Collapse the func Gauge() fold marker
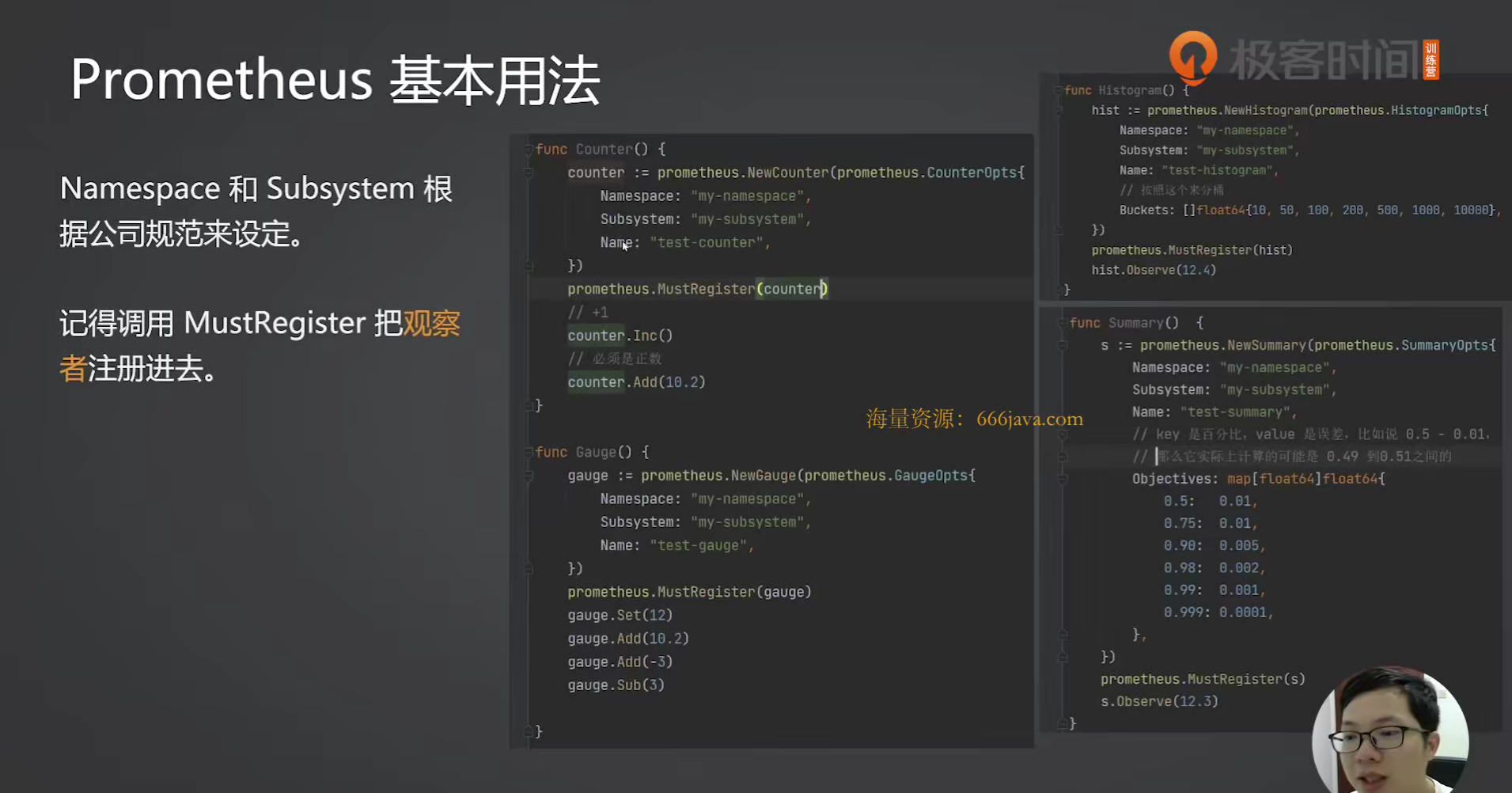The height and width of the screenshot is (793, 1512). pyautogui.click(x=529, y=453)
